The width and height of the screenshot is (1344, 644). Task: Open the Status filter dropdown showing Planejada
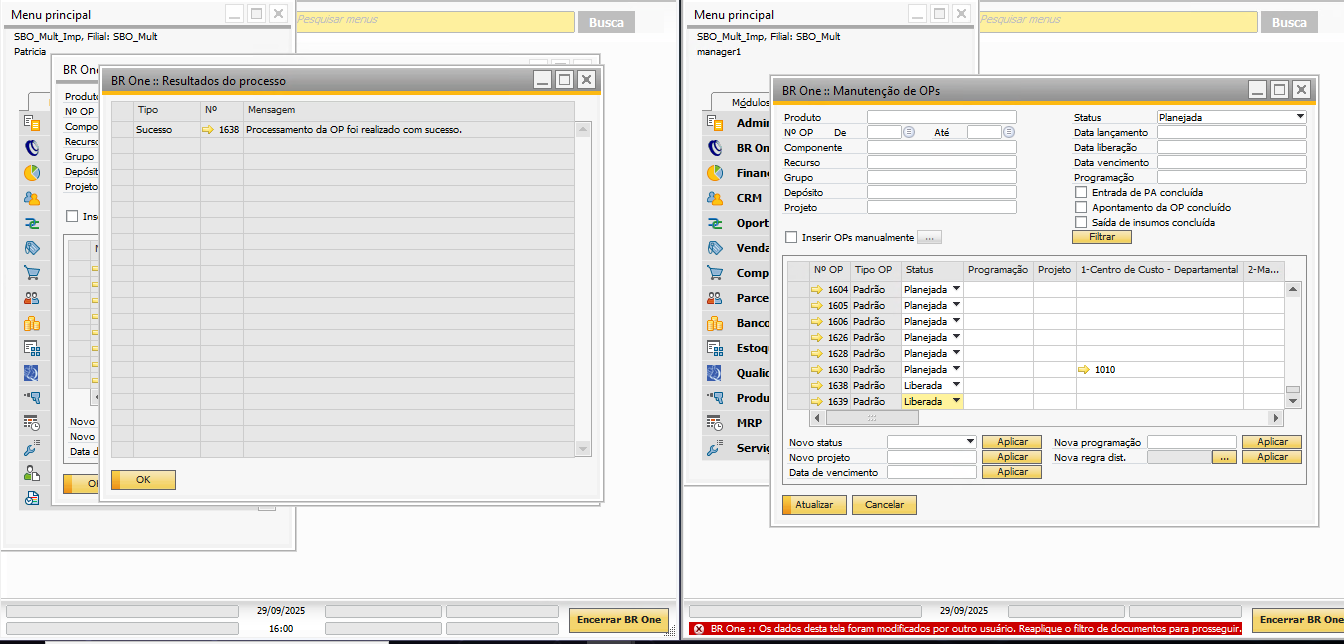coord(1299,117)
